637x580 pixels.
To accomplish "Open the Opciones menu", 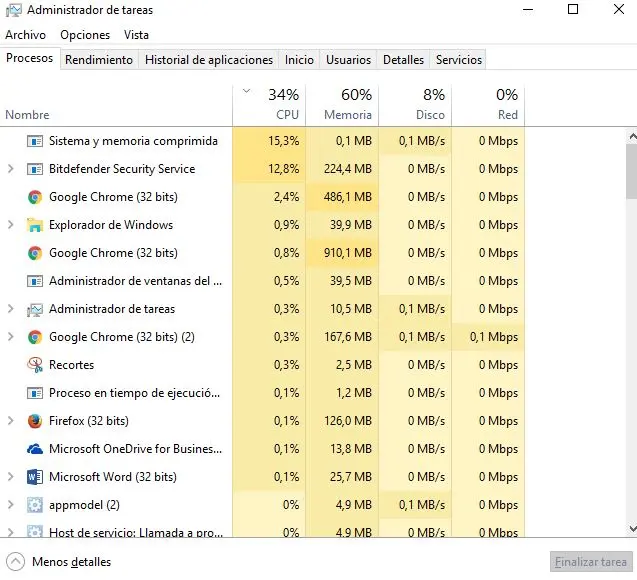I will pyautogui.click(x=85, y=35).
